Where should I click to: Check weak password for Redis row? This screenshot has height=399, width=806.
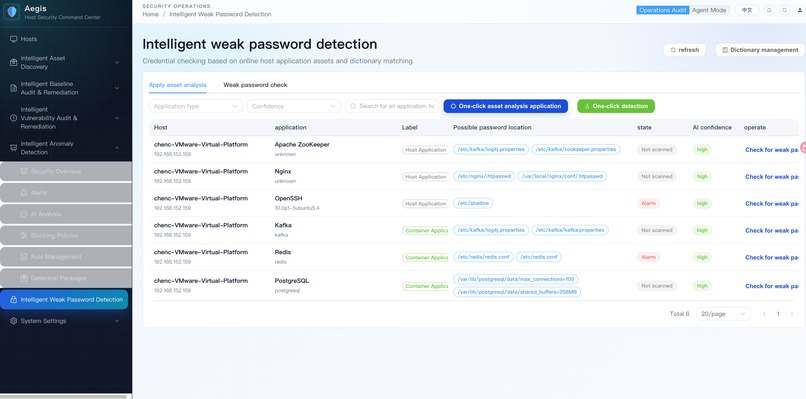773,257
